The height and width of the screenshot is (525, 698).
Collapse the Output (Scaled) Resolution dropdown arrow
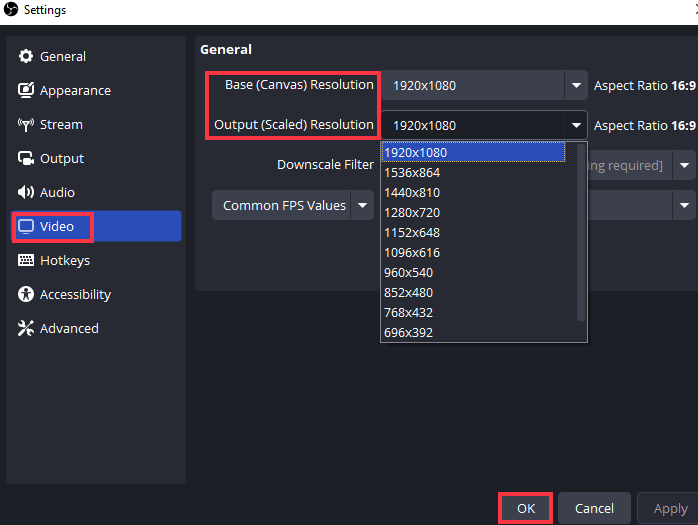pos(576,126)
